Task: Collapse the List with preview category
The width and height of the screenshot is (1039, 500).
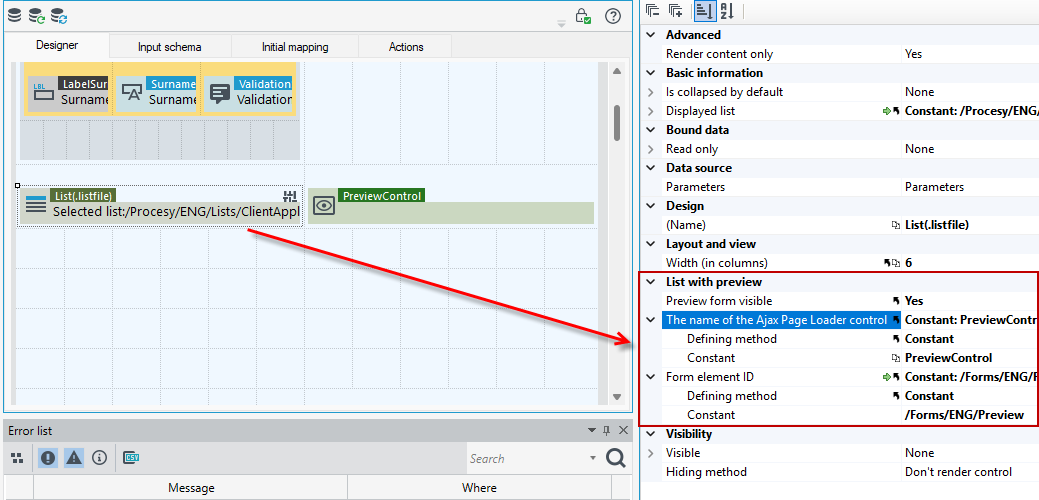Action: (651, 282)
